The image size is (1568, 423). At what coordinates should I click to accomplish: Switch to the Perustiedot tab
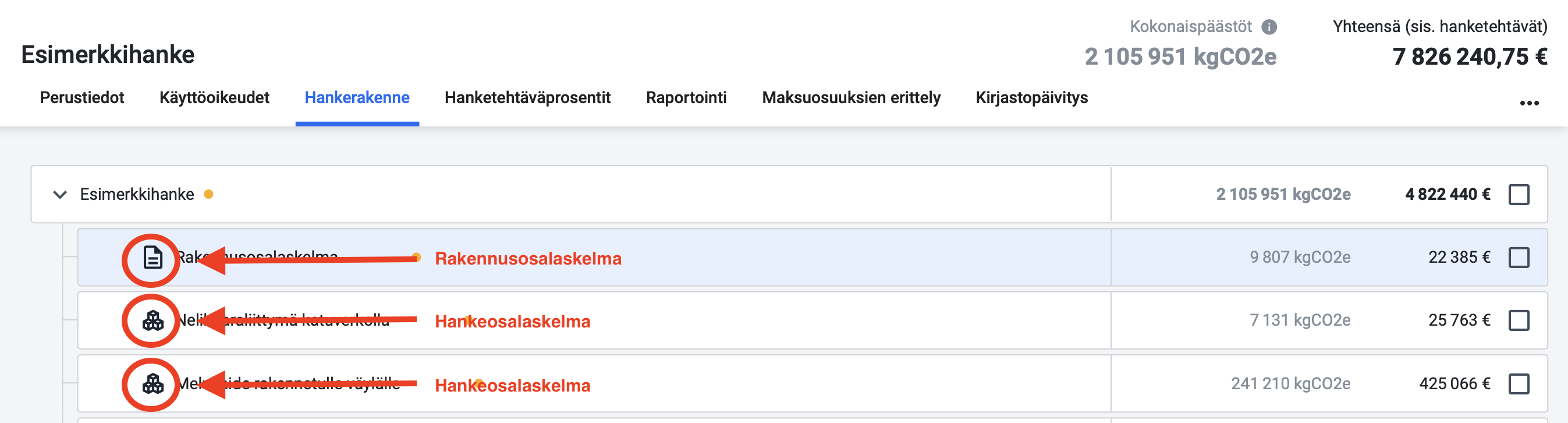pyautogui.click(x=81, y=97)
